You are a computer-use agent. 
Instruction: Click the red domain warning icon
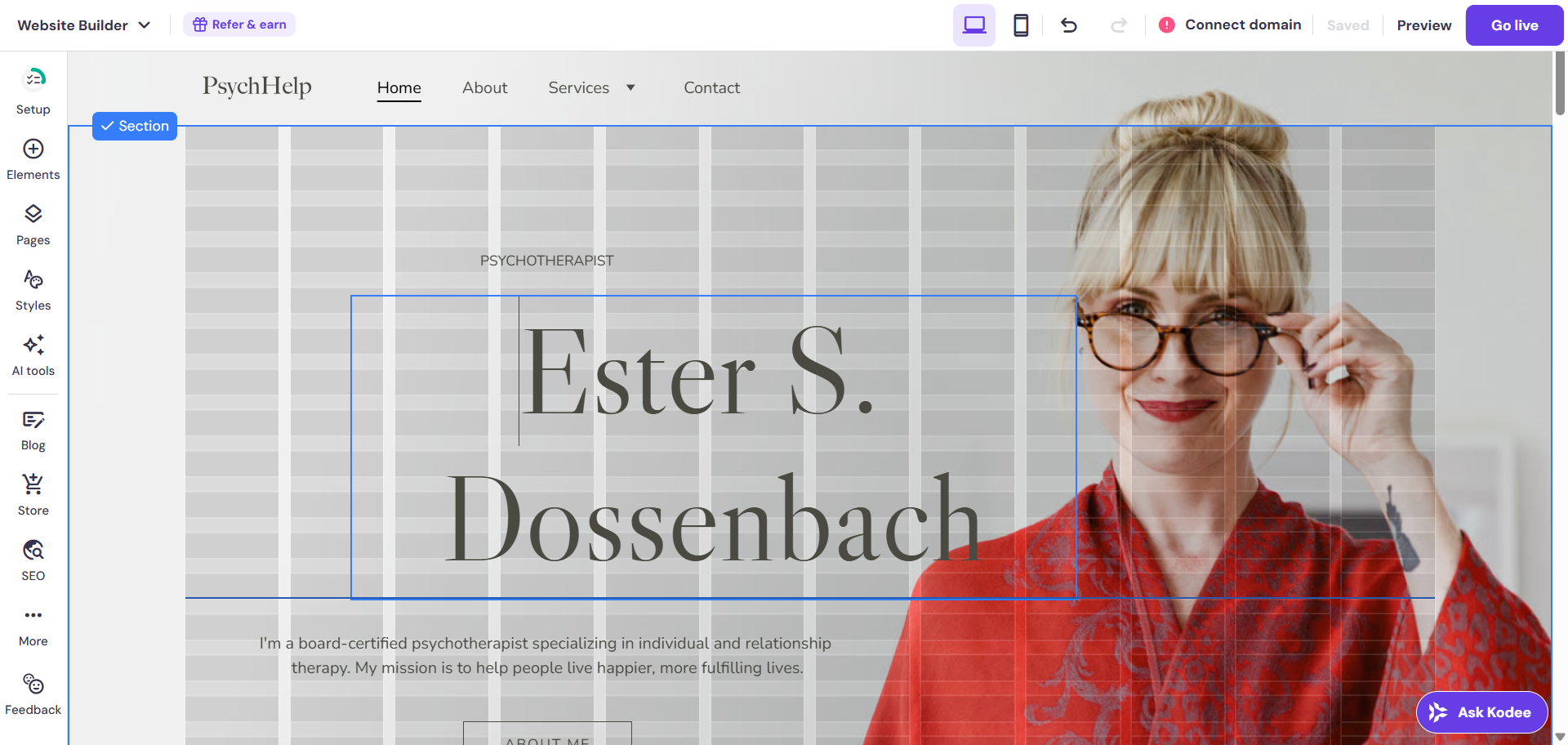(1167, 25)
